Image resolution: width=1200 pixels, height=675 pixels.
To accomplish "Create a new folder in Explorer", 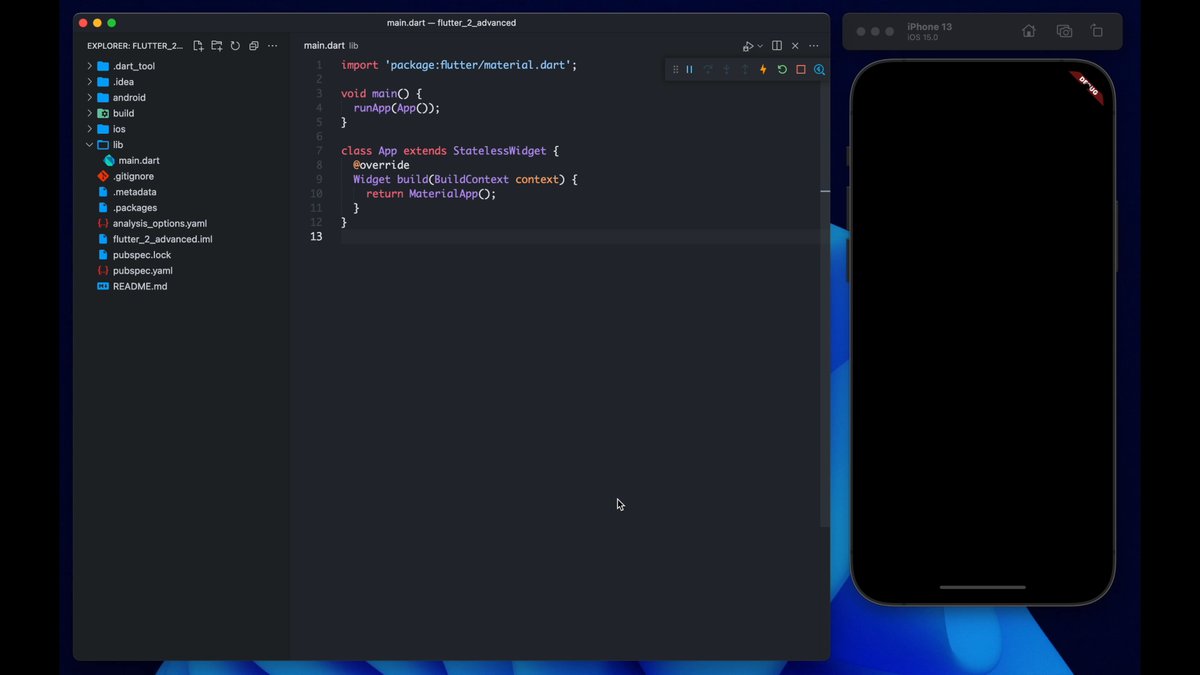I will point(217,46).
